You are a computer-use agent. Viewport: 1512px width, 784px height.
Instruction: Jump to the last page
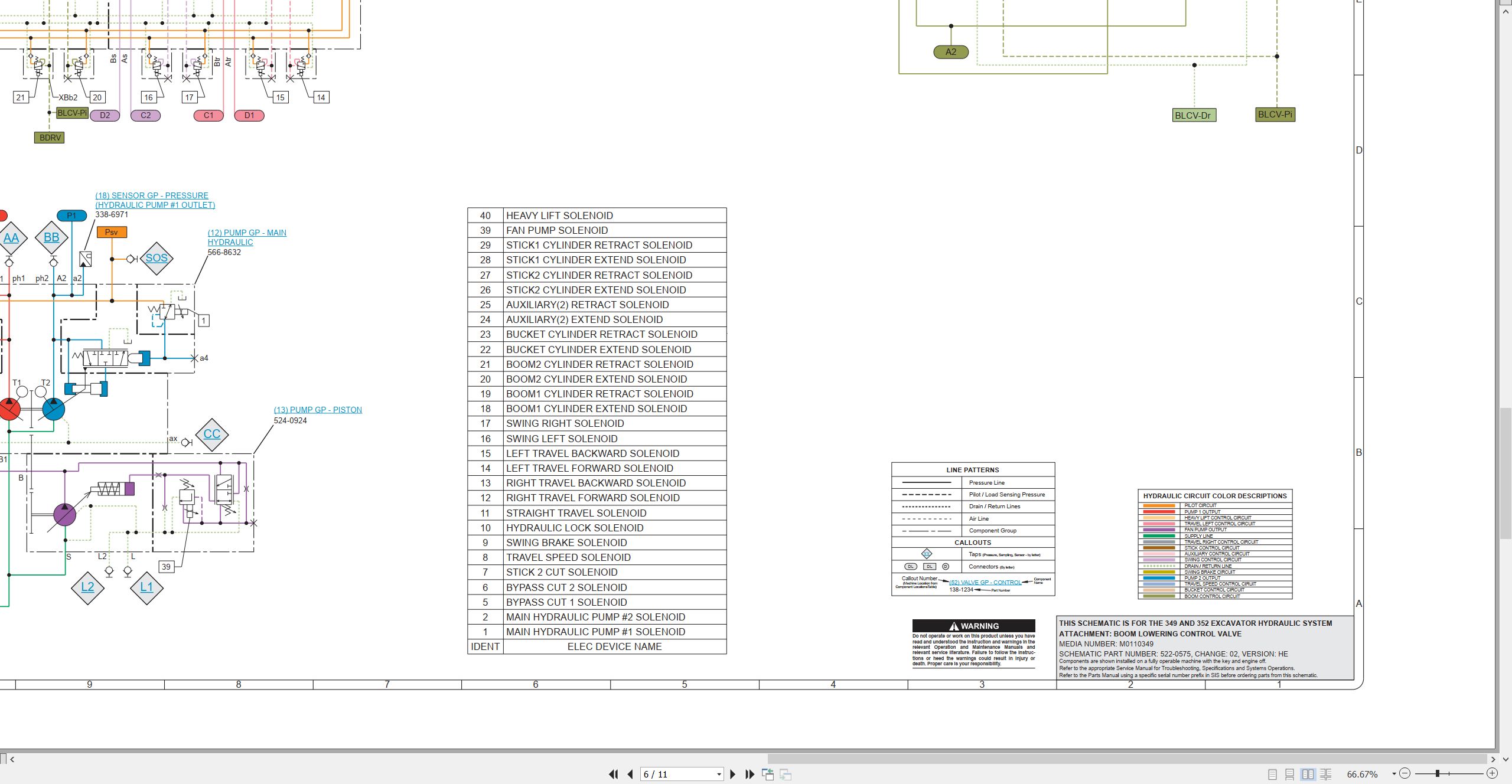750,774
